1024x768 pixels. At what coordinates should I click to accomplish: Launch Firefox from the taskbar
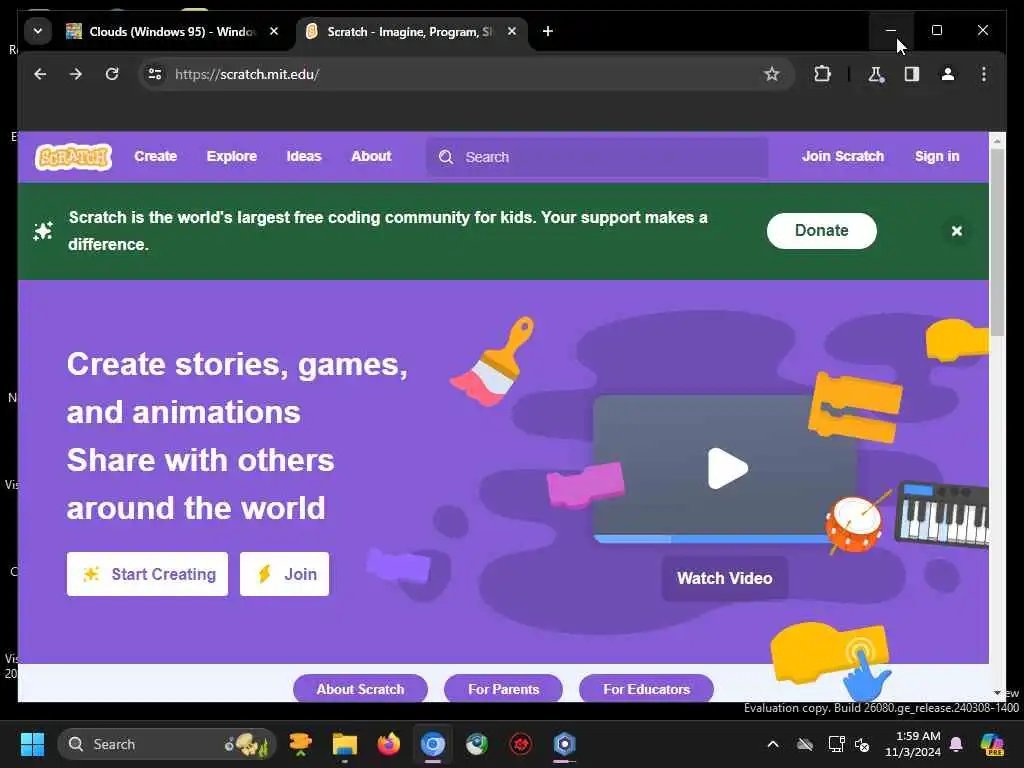[x=389, y=744]
